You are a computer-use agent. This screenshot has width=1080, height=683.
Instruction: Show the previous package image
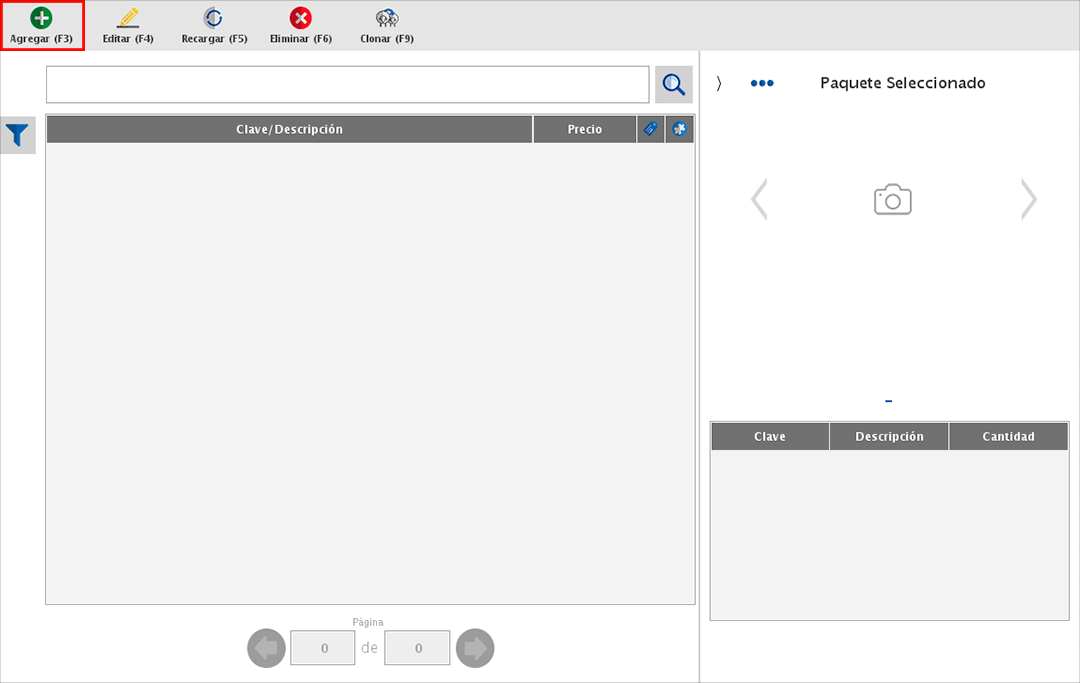(x=759, y=199)
